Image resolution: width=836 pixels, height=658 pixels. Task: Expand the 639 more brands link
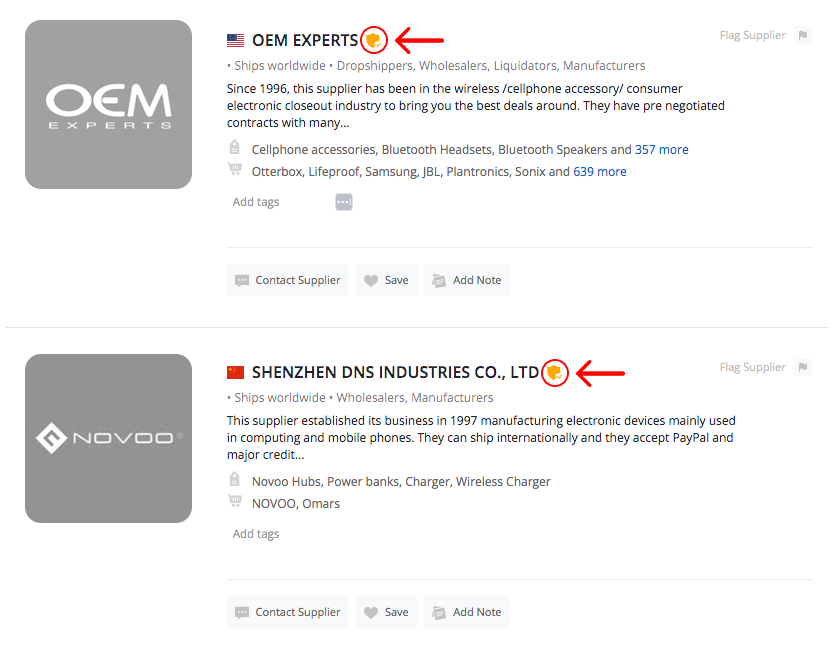(x=599, y=172)
